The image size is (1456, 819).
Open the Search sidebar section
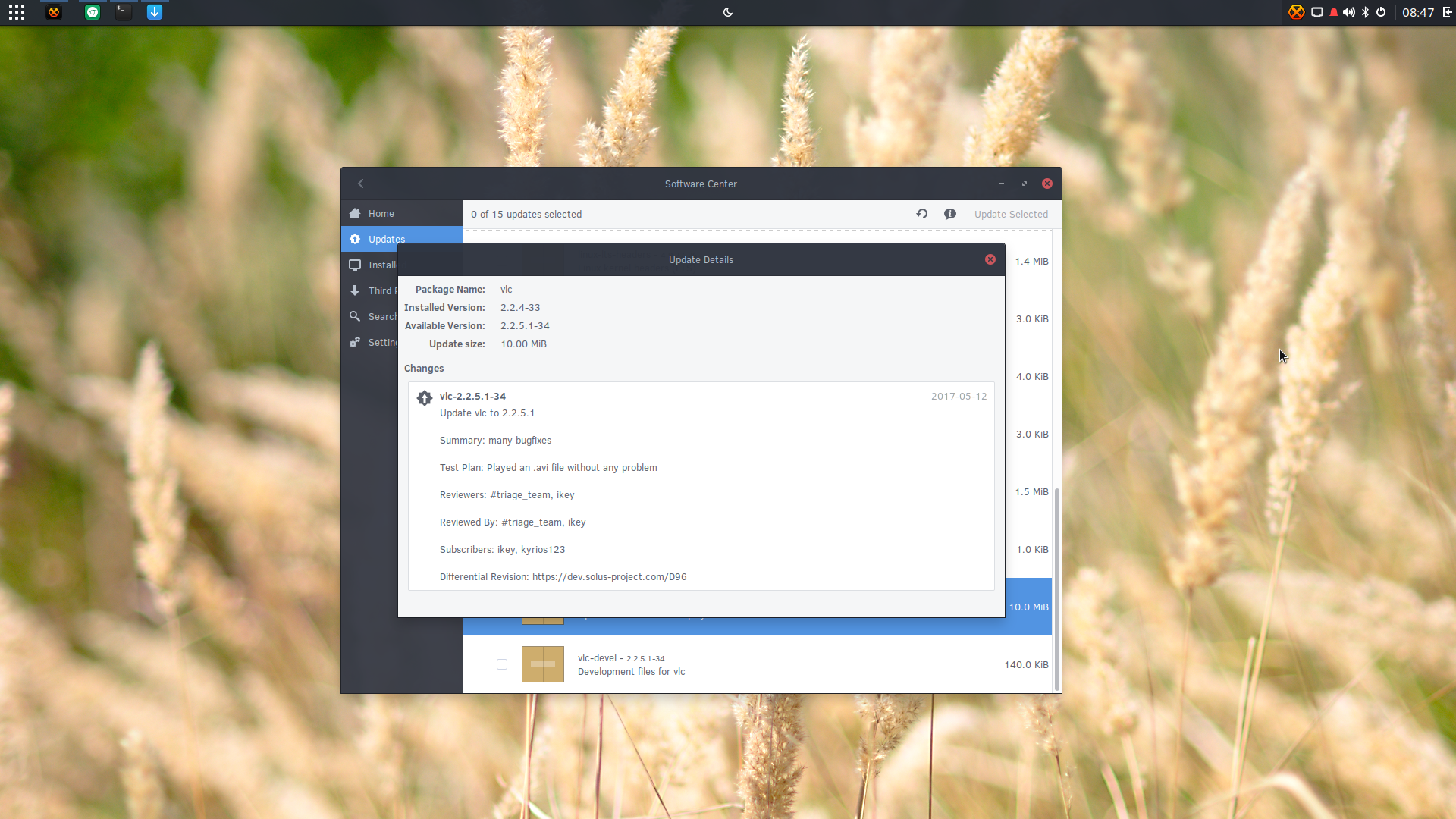tap(369, 316)
